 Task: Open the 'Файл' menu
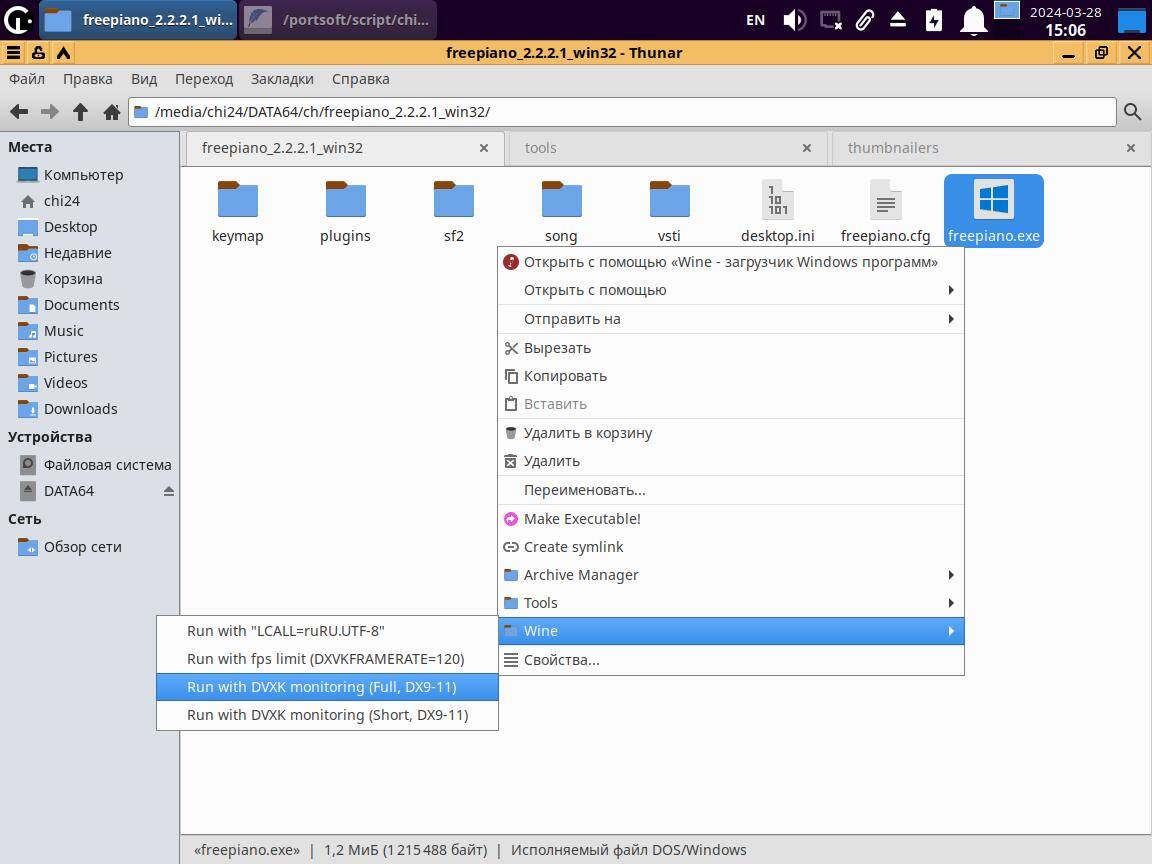(27, 79)
